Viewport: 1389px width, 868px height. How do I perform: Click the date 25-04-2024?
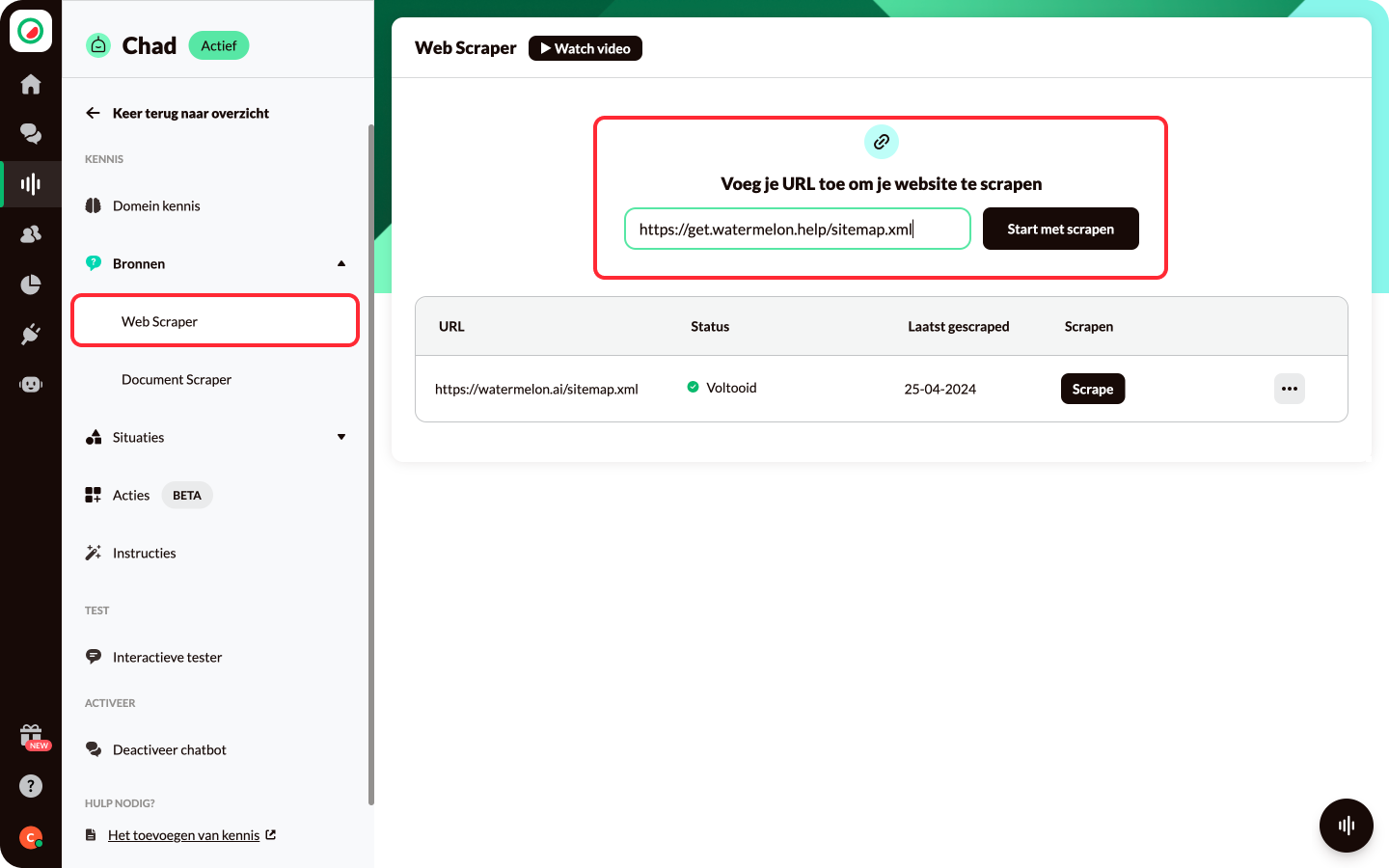coord(940,389)
